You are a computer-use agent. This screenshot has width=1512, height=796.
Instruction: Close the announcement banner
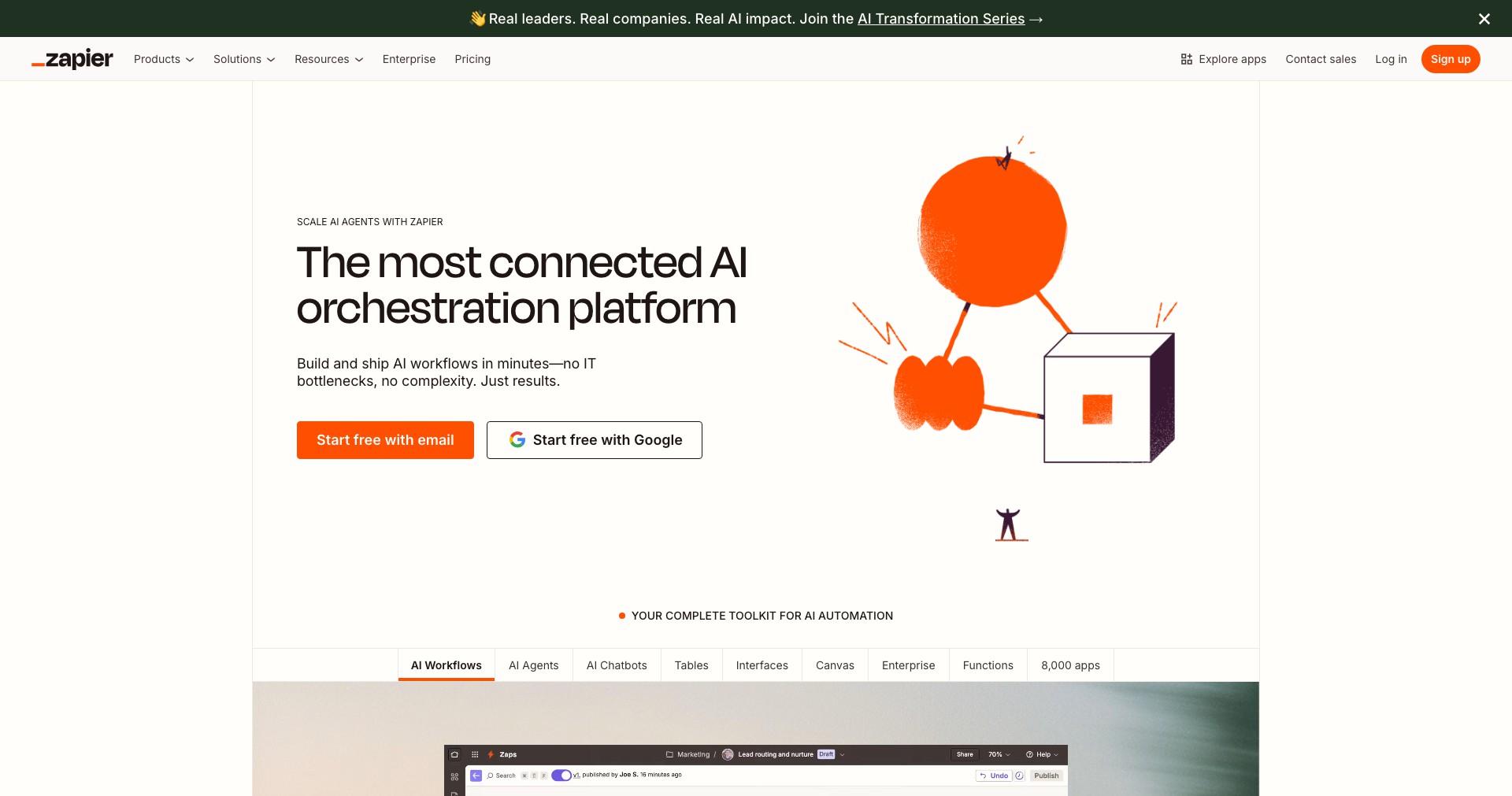pyautogui.click(x=1484, y=19)
